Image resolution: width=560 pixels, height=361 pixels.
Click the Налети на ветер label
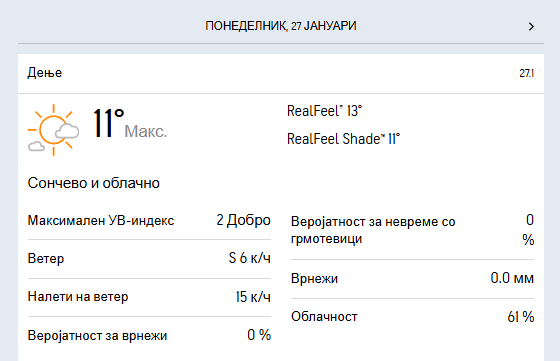pos(78,297)
